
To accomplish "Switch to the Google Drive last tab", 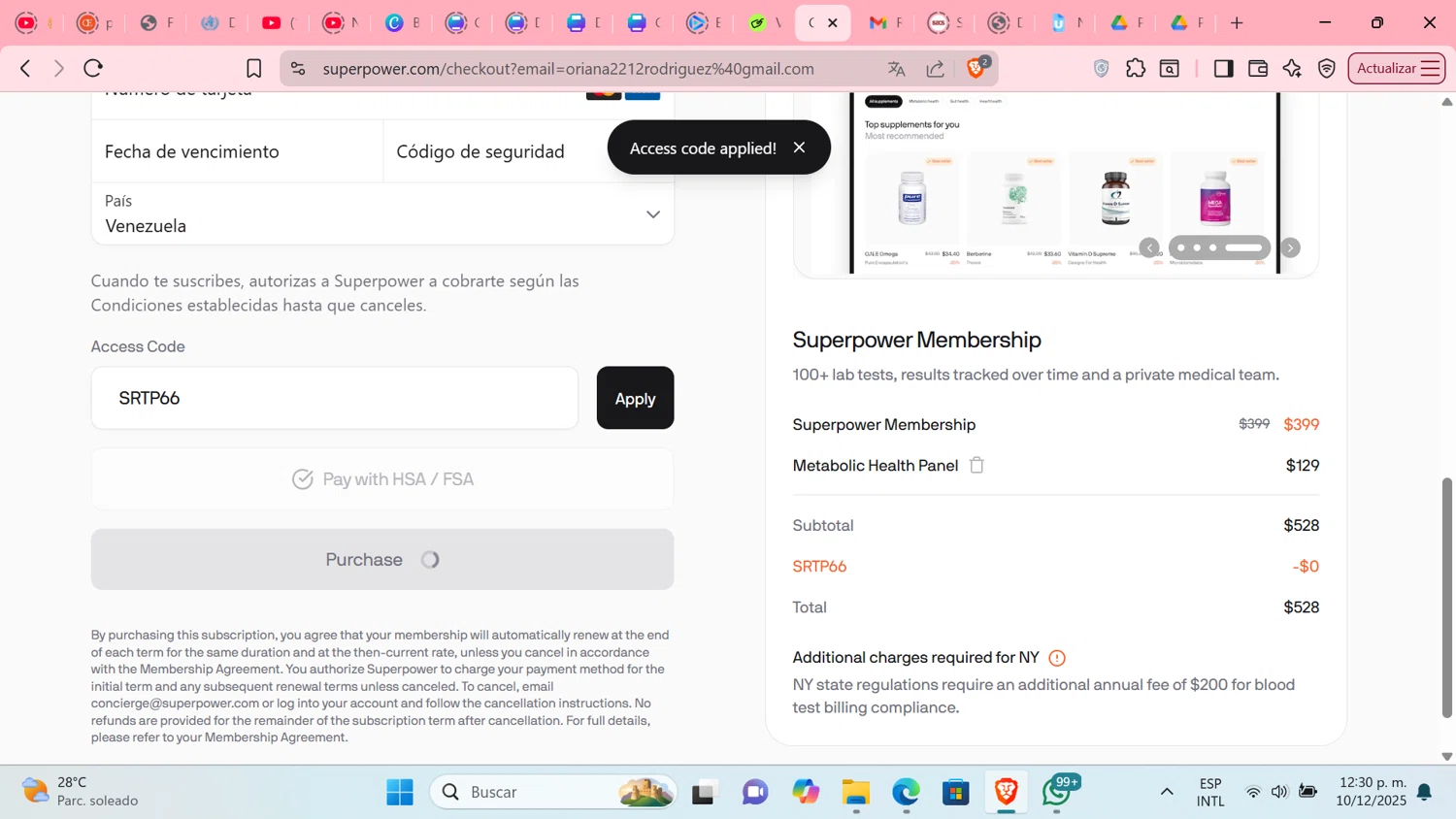I will tap(1186, 22).
